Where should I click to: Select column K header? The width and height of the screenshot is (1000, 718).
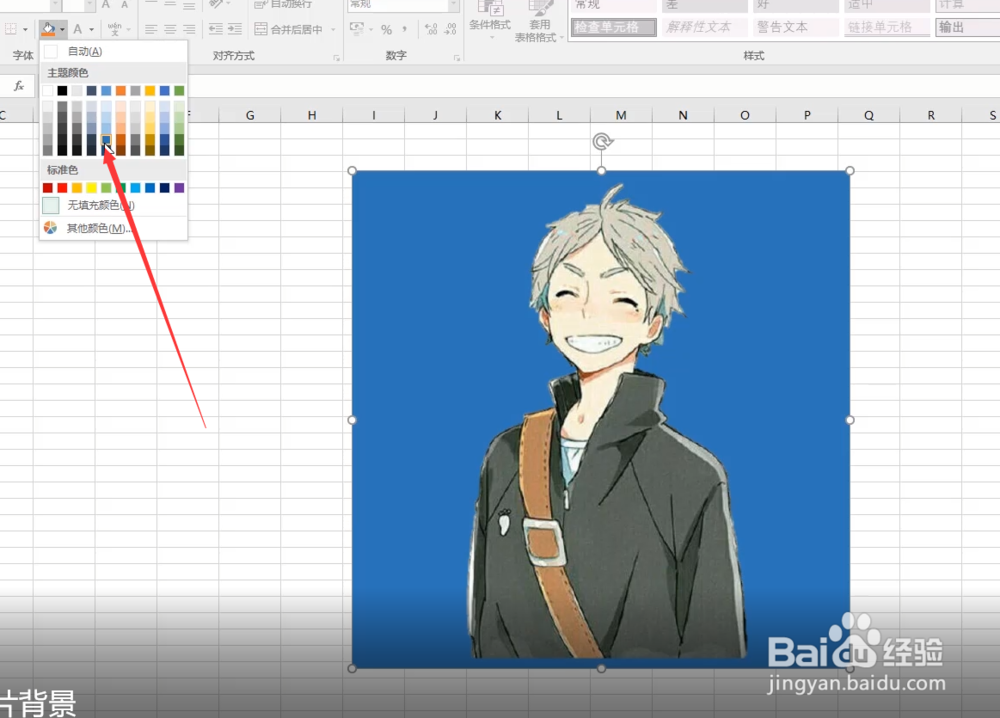(x=497, y=115)
